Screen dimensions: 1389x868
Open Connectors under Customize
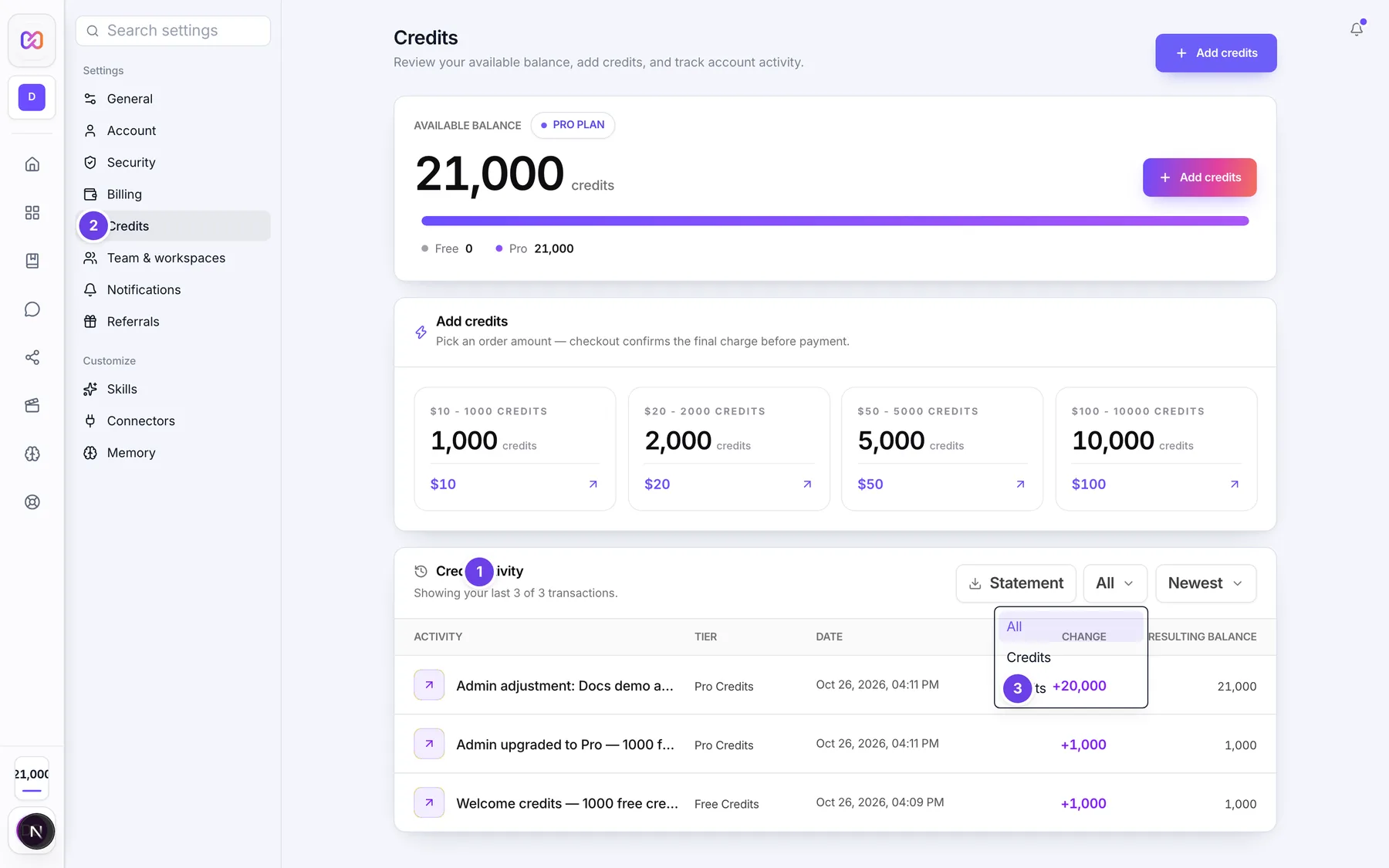[174, 421]
